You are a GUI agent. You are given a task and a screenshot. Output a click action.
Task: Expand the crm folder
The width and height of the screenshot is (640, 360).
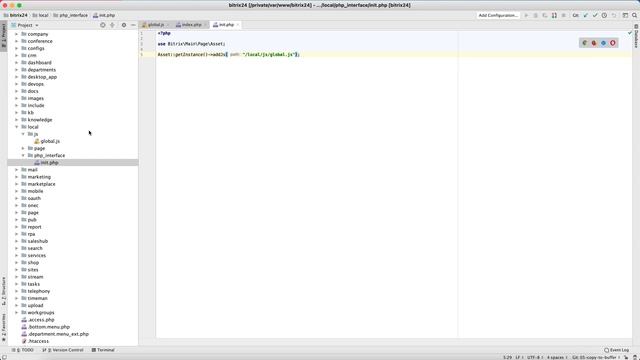(17, 56)
